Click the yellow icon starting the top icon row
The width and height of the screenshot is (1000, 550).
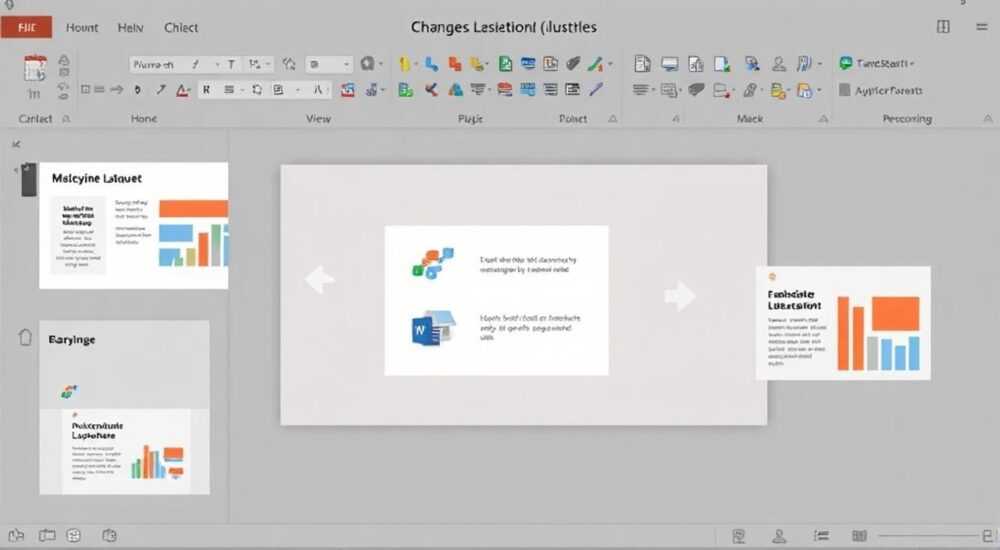404,64
